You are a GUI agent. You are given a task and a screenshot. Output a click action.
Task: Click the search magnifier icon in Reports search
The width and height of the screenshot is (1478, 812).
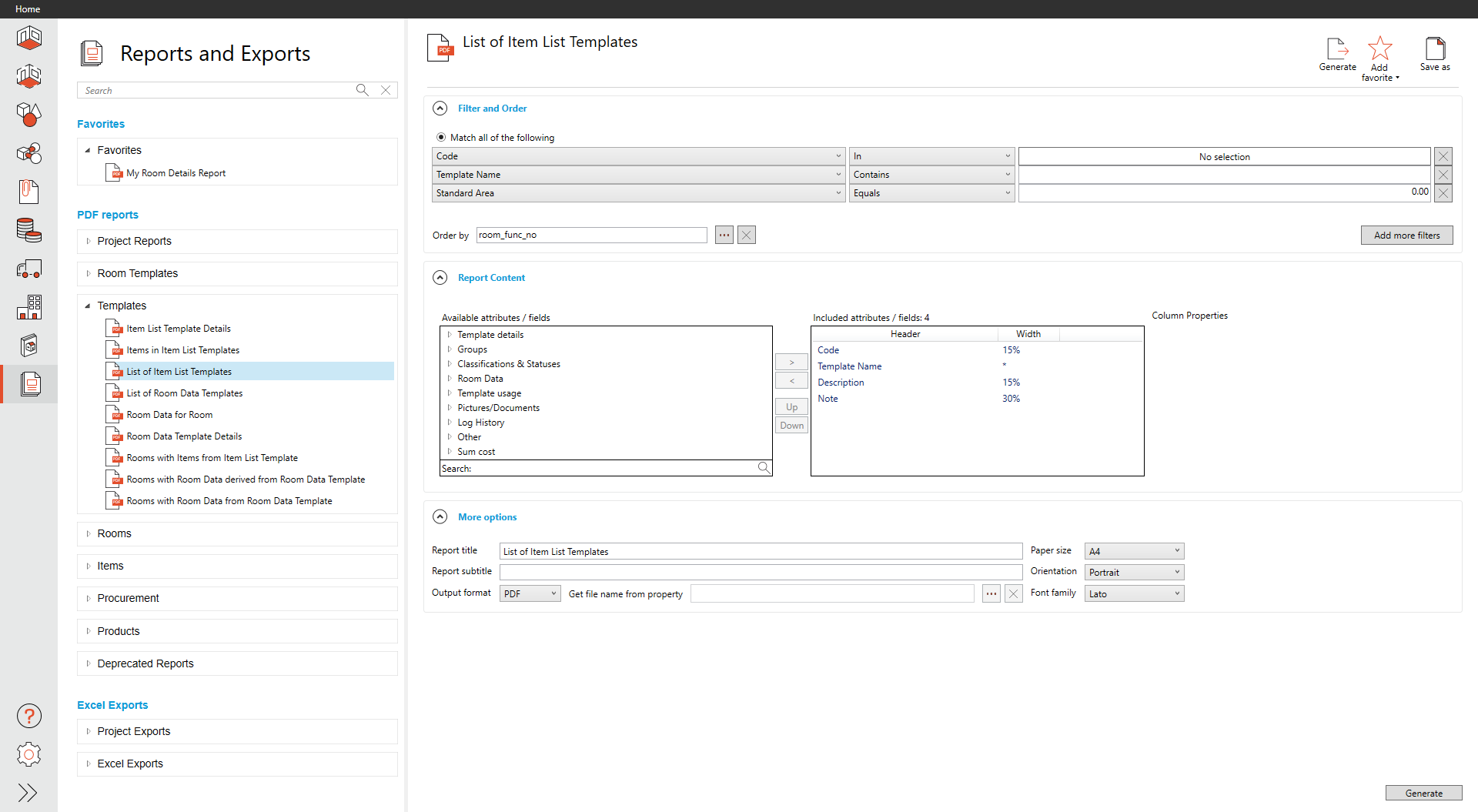tap(362, 90)
